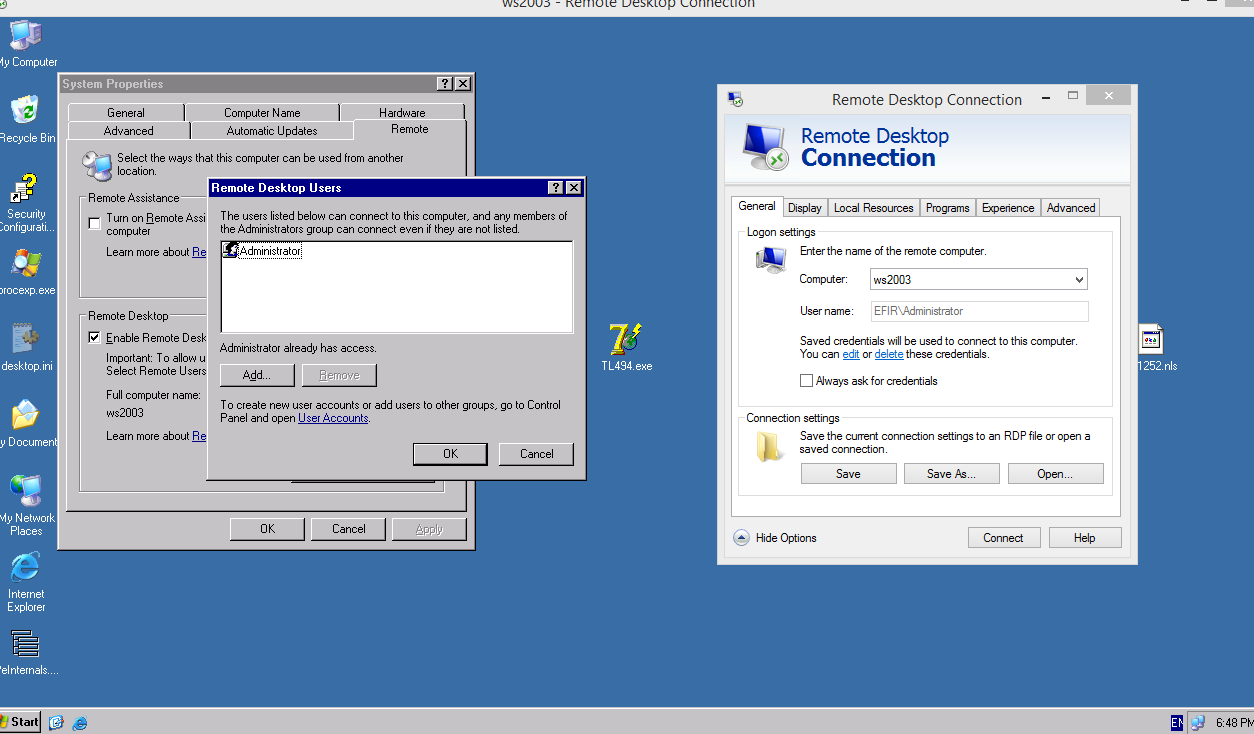Launch Internet Explorer desktop icon

(25, 568)
